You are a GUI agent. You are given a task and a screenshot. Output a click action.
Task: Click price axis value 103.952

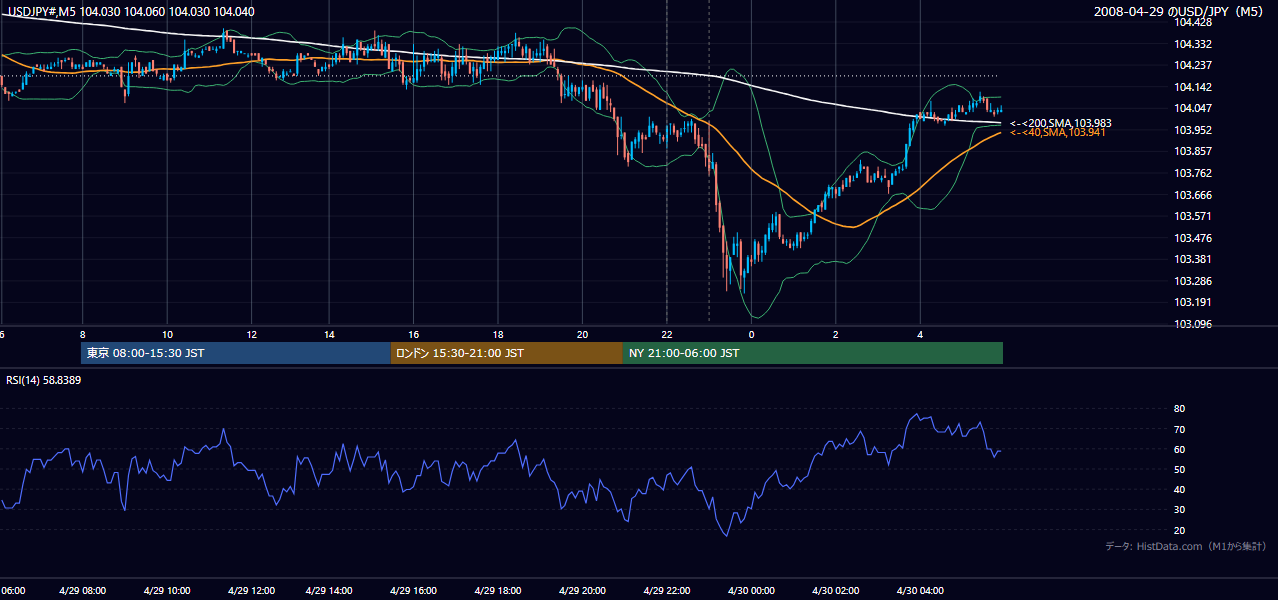[1193, 130]
